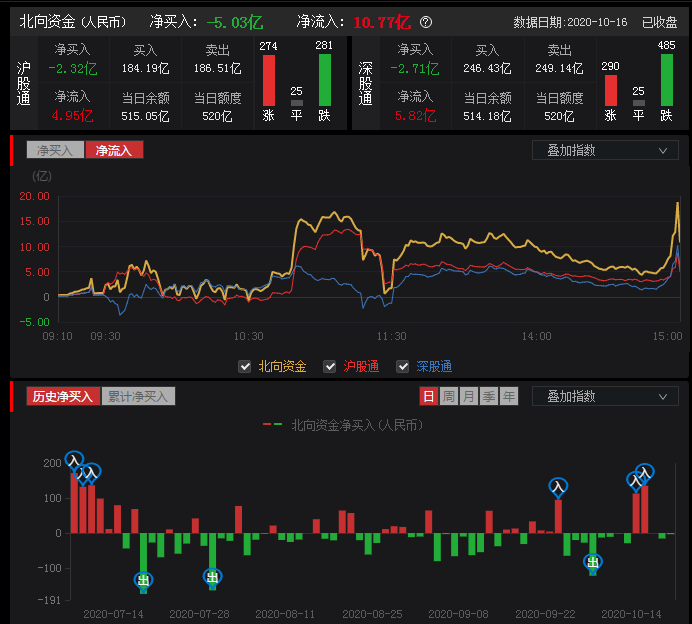Choose the 年 period button
This screenshot has height=624, width=692.
point(509,396)
